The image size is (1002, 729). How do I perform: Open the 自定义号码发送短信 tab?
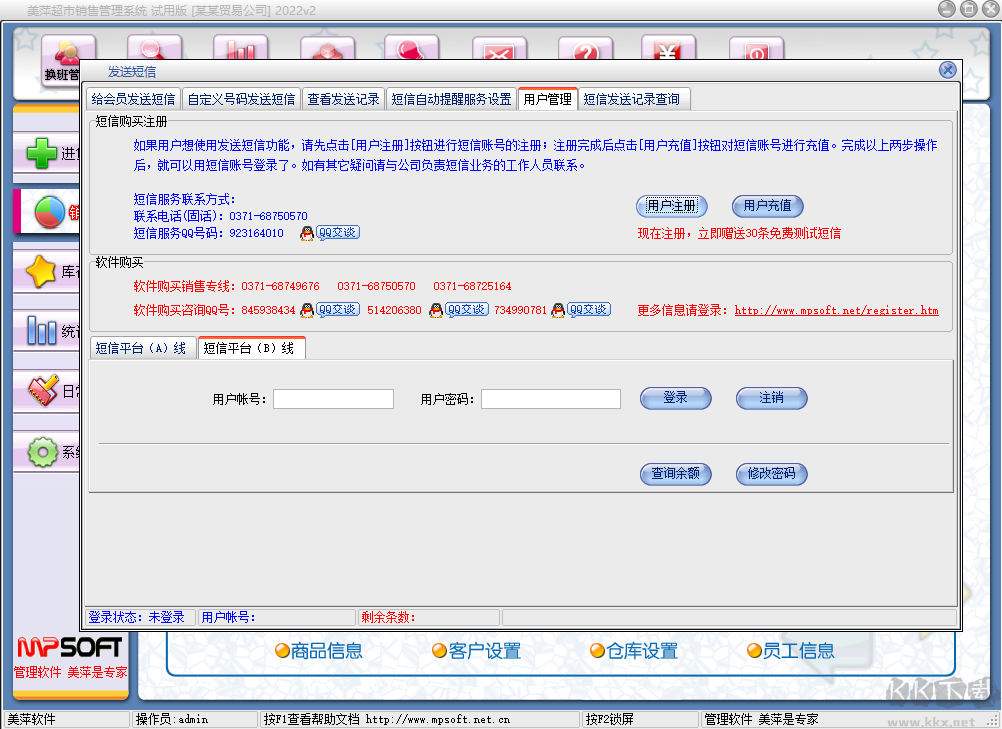pyautogui.click(x=241, y=99)
